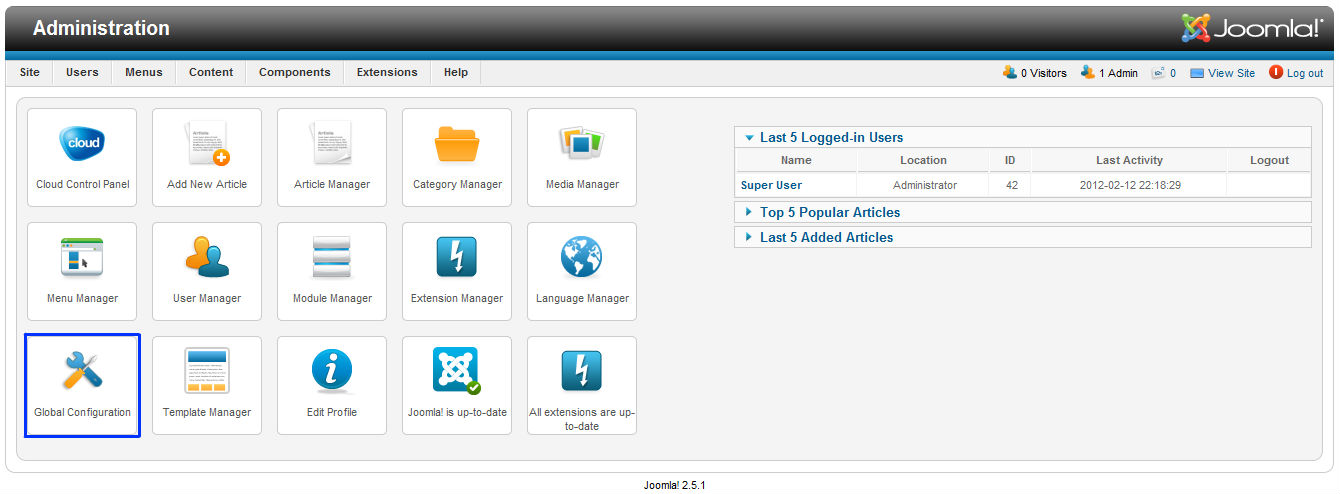Open the Help menu
1340x494 pixels.
pyautogui.click(x=456, y=72)
